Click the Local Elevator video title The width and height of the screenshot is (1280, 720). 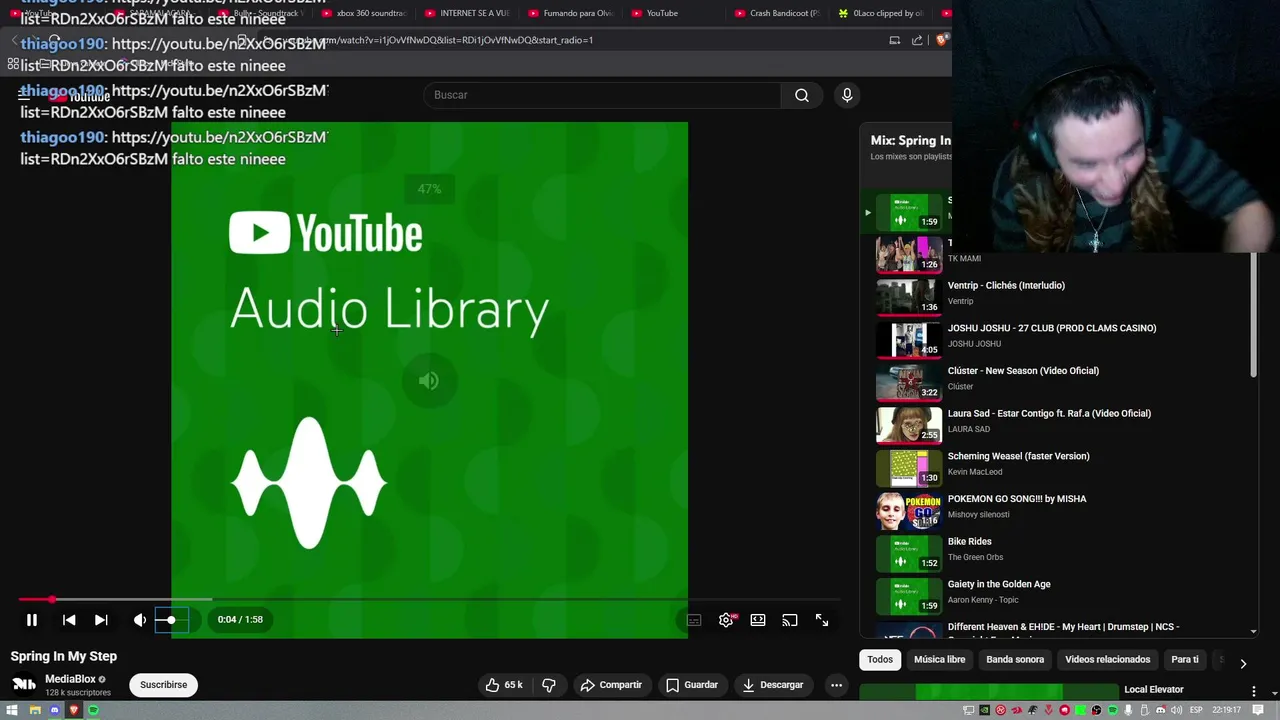coord(1153,689)
